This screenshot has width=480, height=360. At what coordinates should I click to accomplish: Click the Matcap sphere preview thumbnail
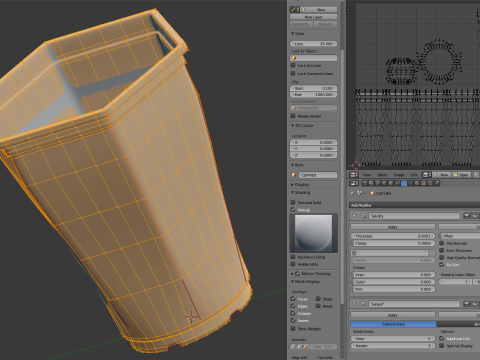coord(313,233)
